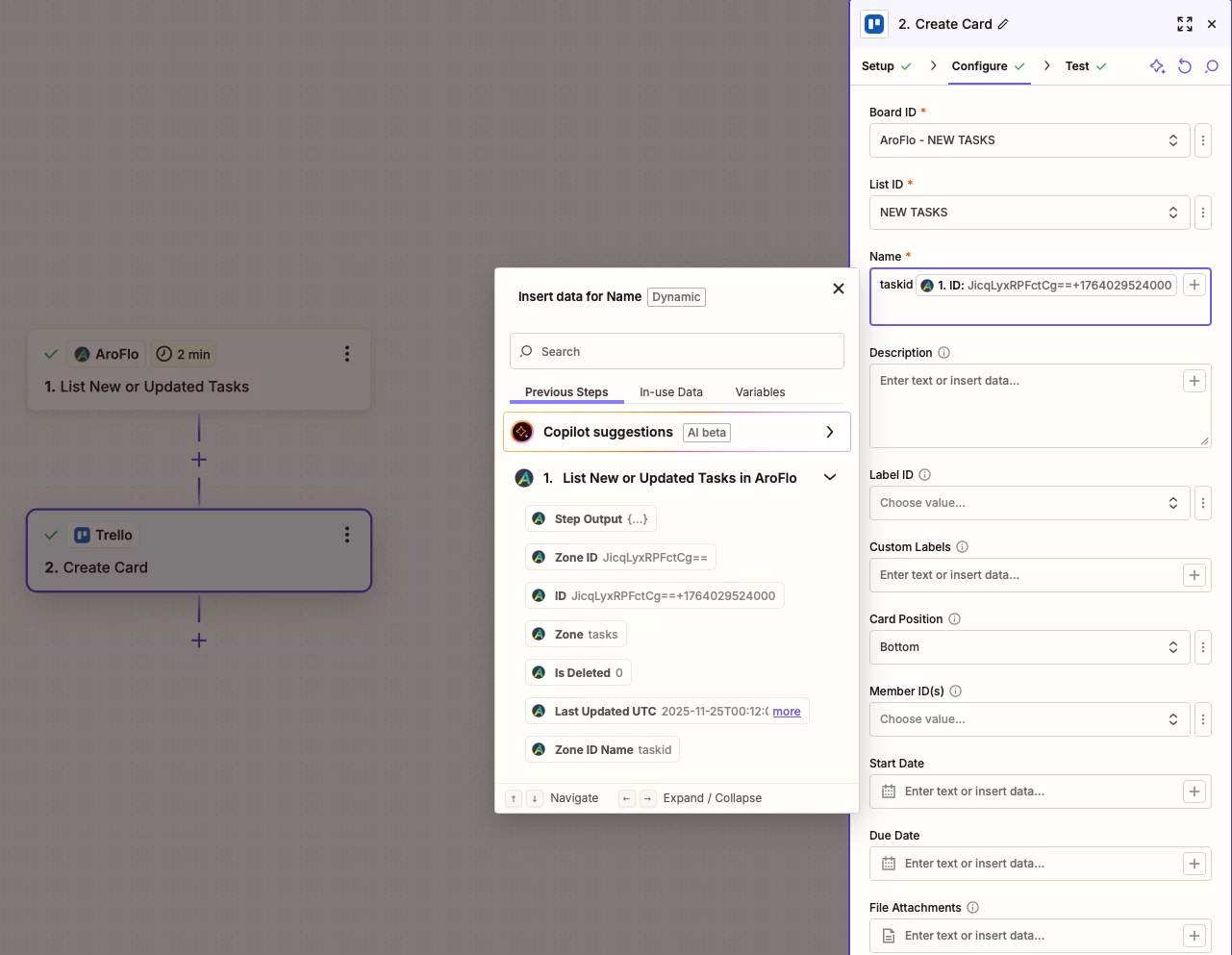Open Board ID dropdown AroFlo - NEW TASKS
The width and height of the screenshot is (1232, 955).
pos(1029,140)
